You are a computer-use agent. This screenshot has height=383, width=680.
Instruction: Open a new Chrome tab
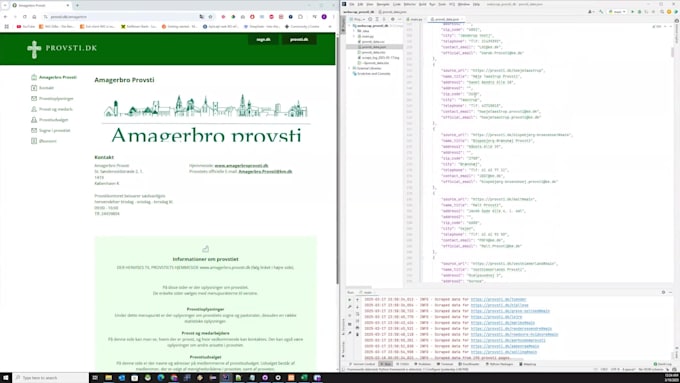[77, 5]
